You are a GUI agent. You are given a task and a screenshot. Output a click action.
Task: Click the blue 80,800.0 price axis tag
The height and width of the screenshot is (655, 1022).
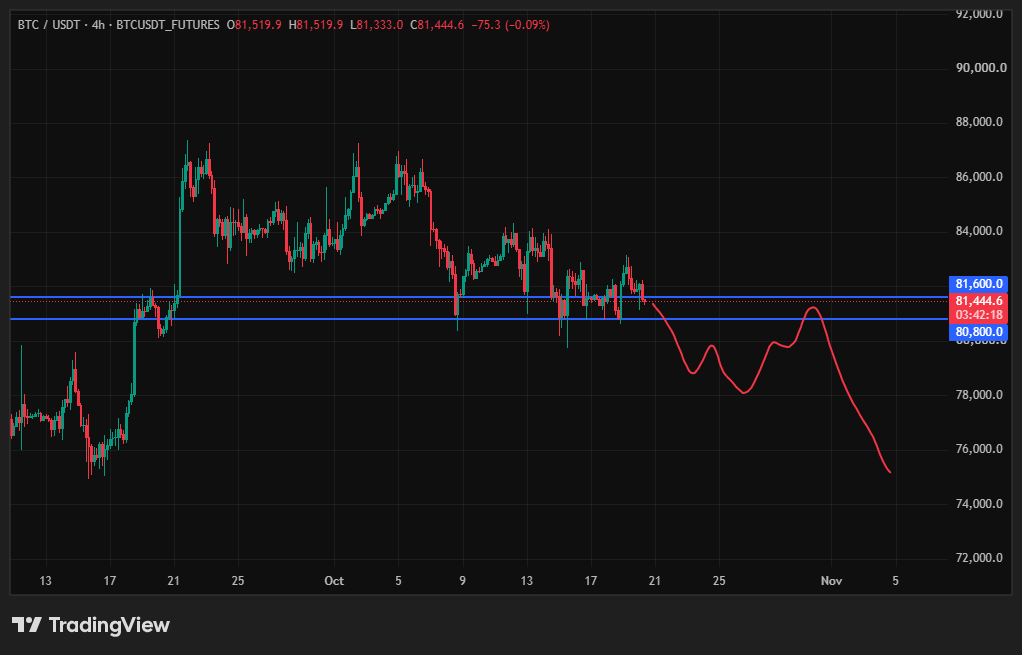978,332
